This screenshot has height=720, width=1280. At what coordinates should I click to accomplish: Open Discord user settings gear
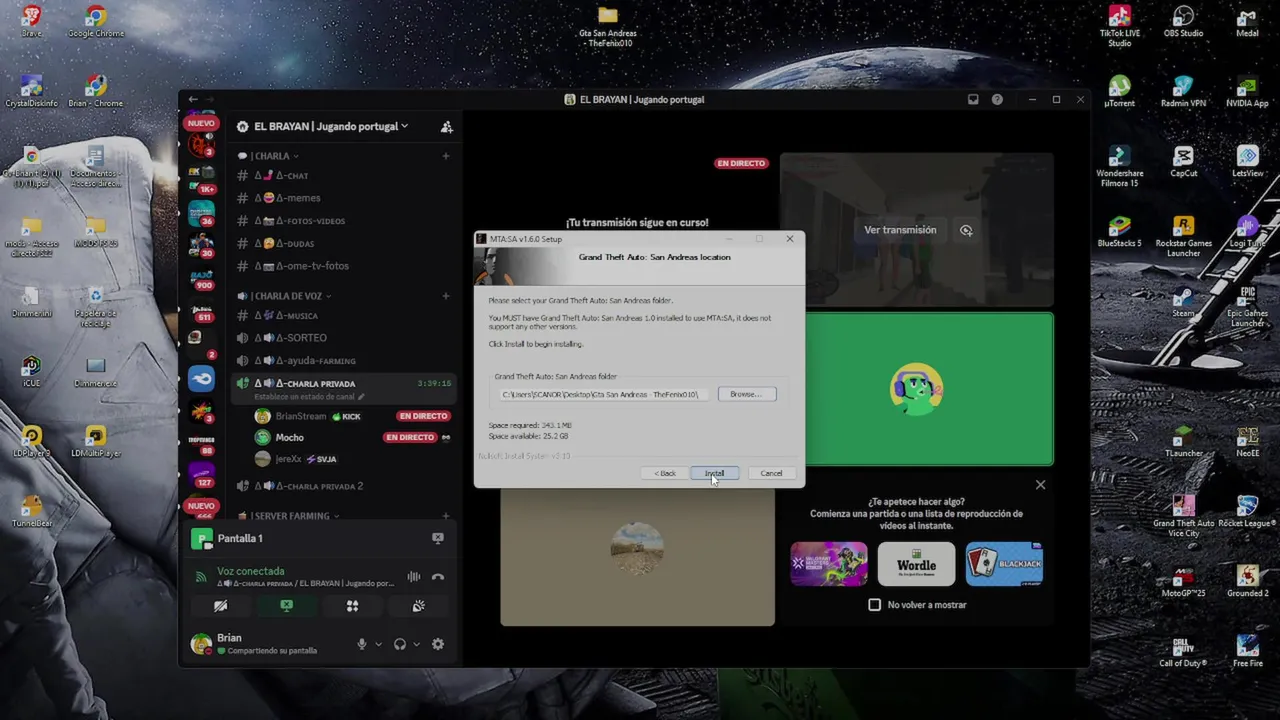(x=438, y=644)
